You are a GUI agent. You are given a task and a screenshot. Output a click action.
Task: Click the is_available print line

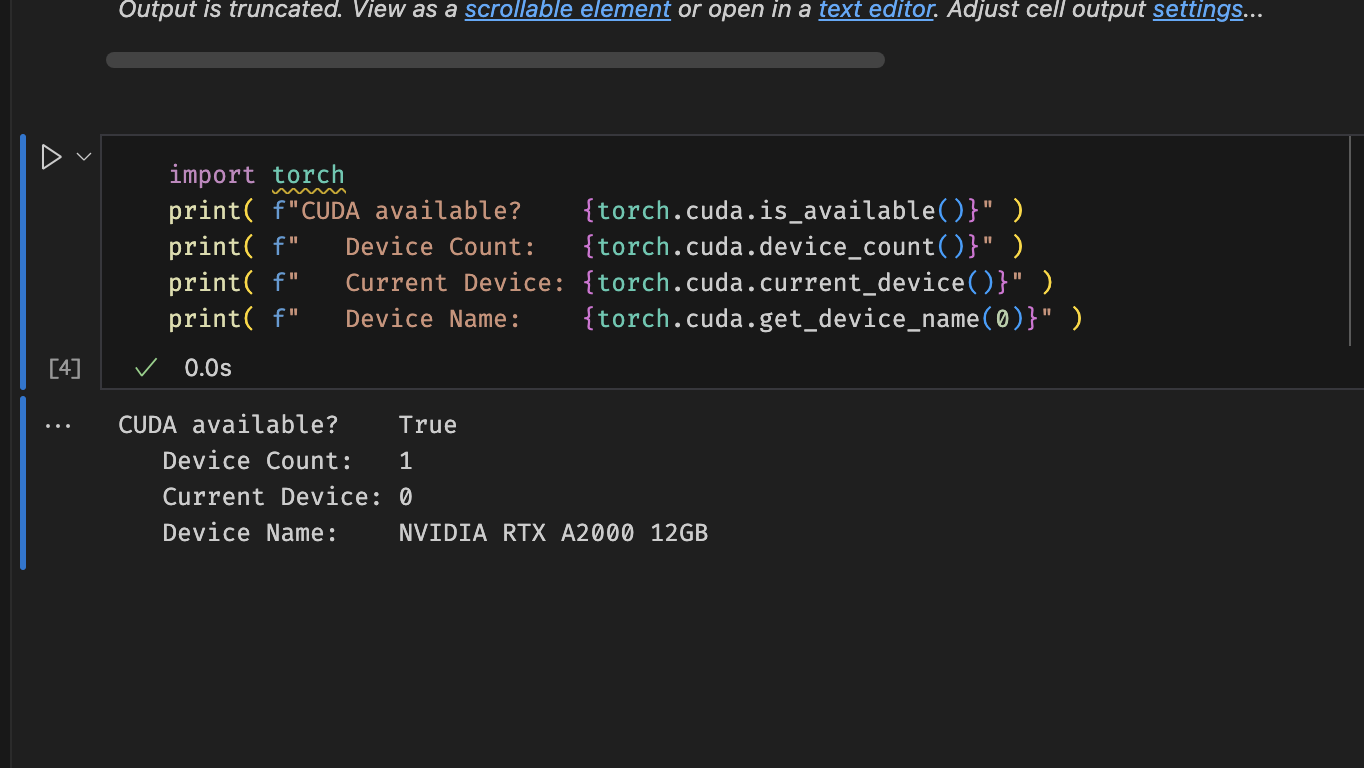point(596,211)
